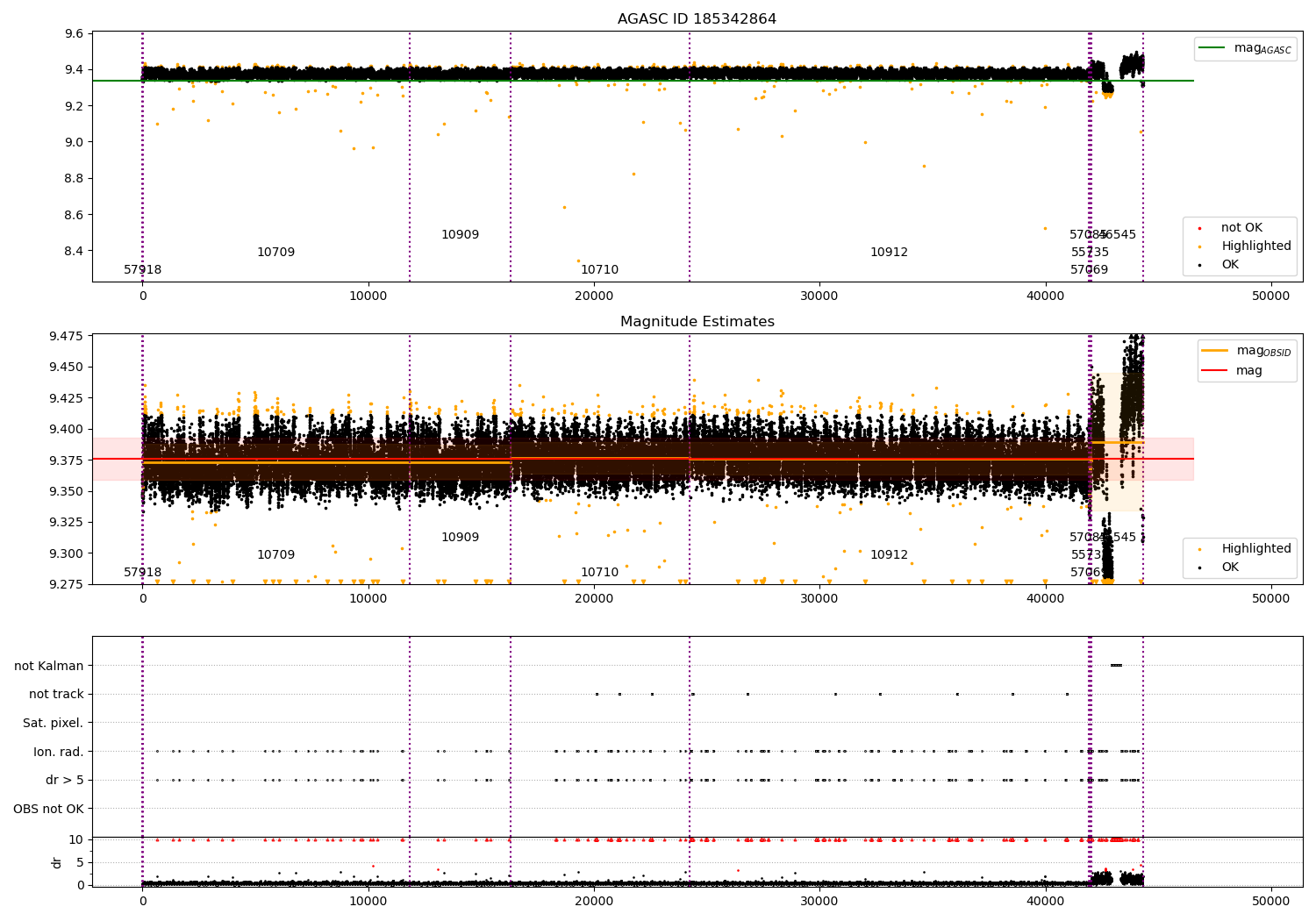Click the 9.475 y-axis tick label
The width and height of the screenshot is (1316, 921).
pyautogui.click(x=67, y=336)
